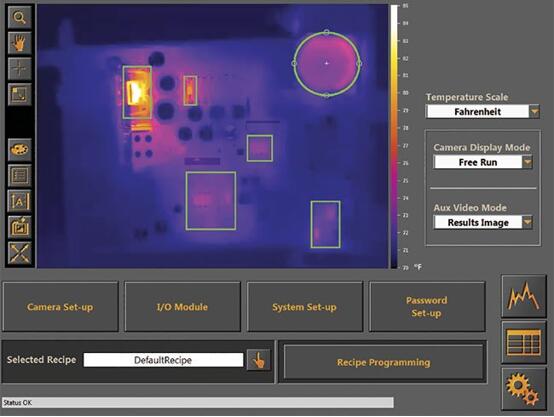Open the trend graph icon button
This screenshot has width=554, height=417.
524,296
